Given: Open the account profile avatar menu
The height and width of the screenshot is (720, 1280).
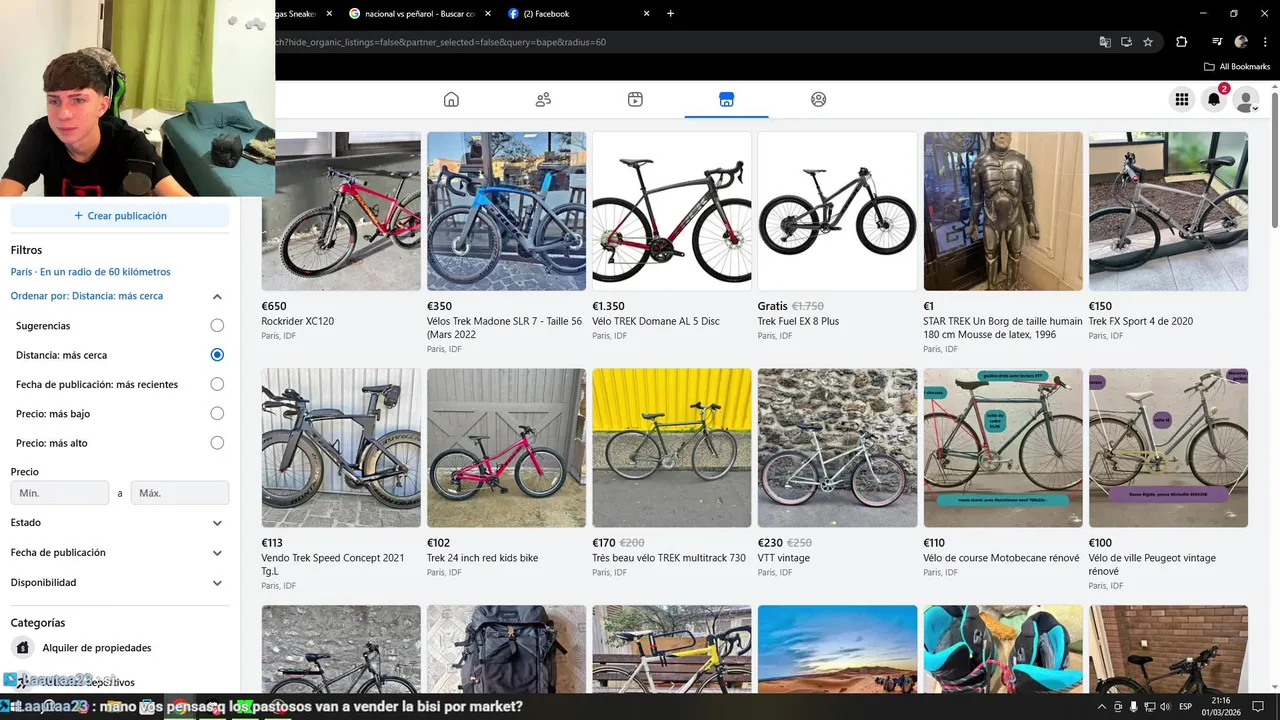Looking at the screenshot, I should pyautogui.click(x=1245, y=99).
